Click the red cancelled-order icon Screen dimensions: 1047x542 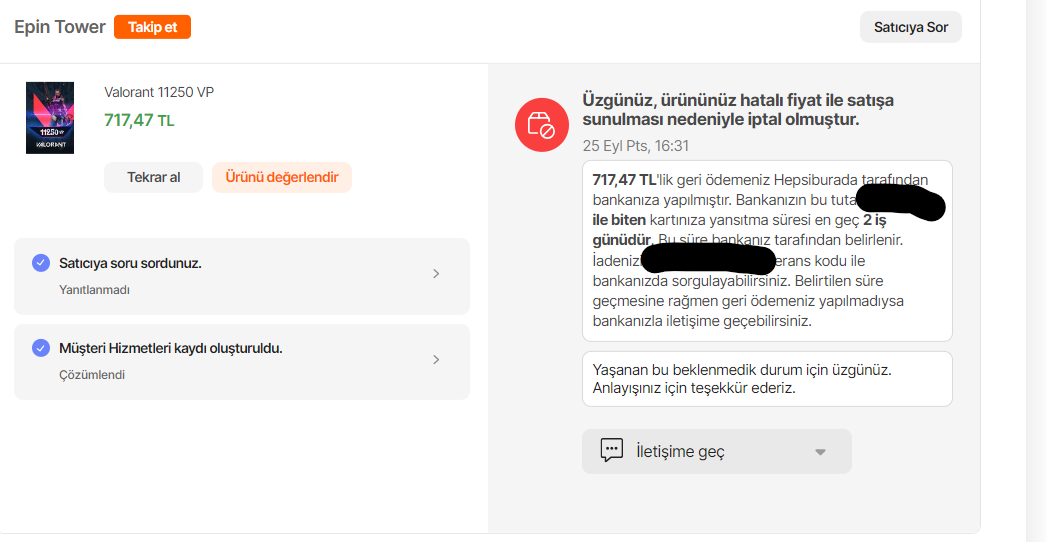pyautogui.click(x=540, y=125)
